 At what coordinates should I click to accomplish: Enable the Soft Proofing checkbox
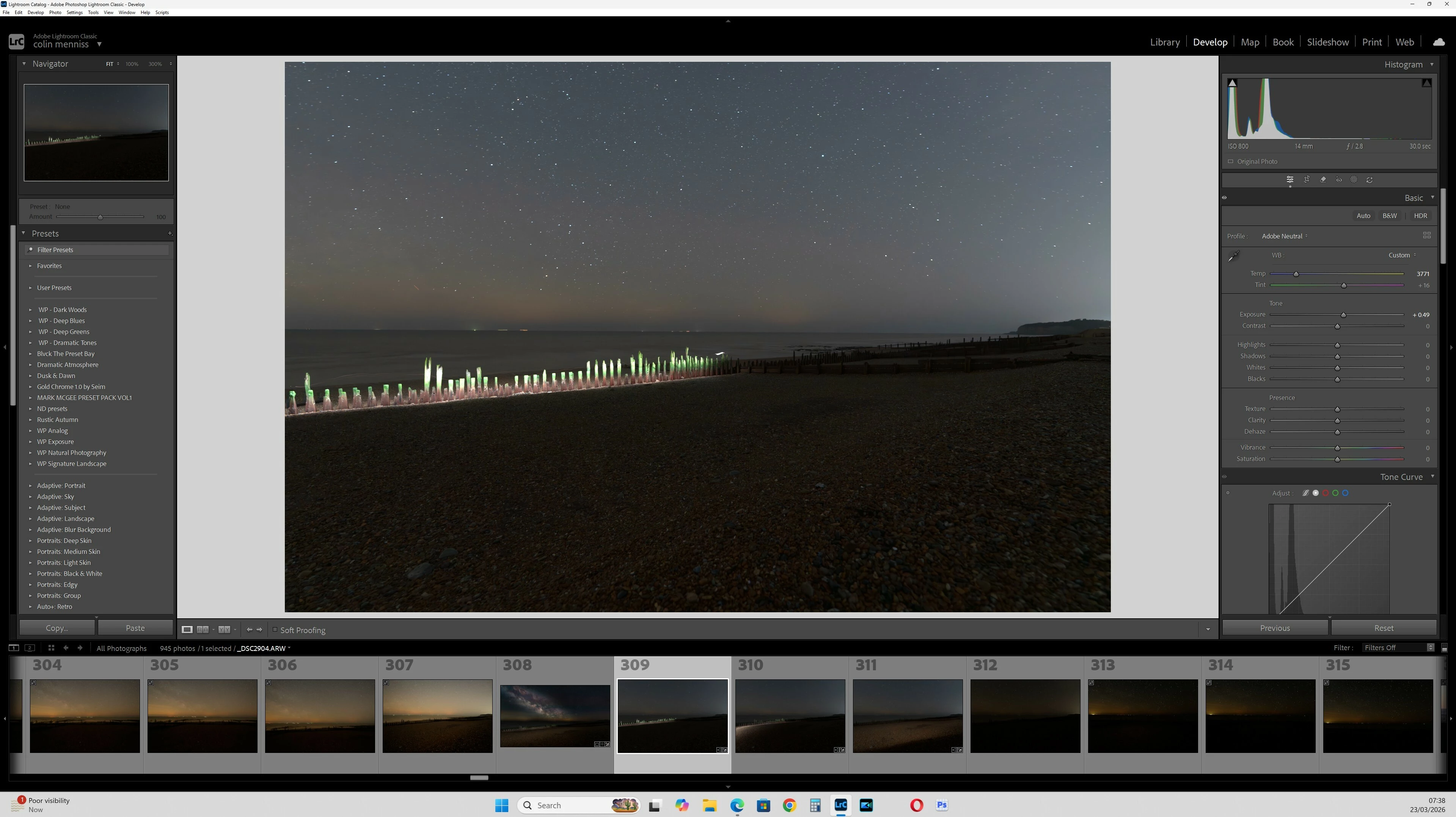tap(275, 629)
